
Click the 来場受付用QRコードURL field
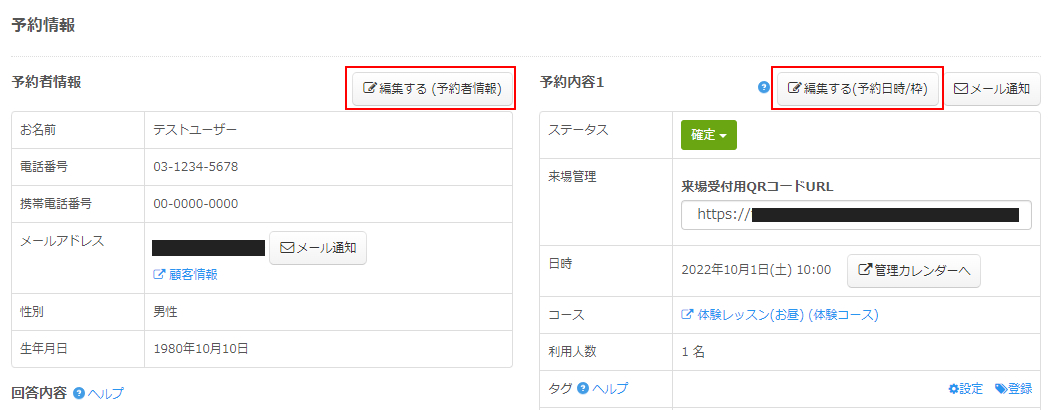click(856, 214)
